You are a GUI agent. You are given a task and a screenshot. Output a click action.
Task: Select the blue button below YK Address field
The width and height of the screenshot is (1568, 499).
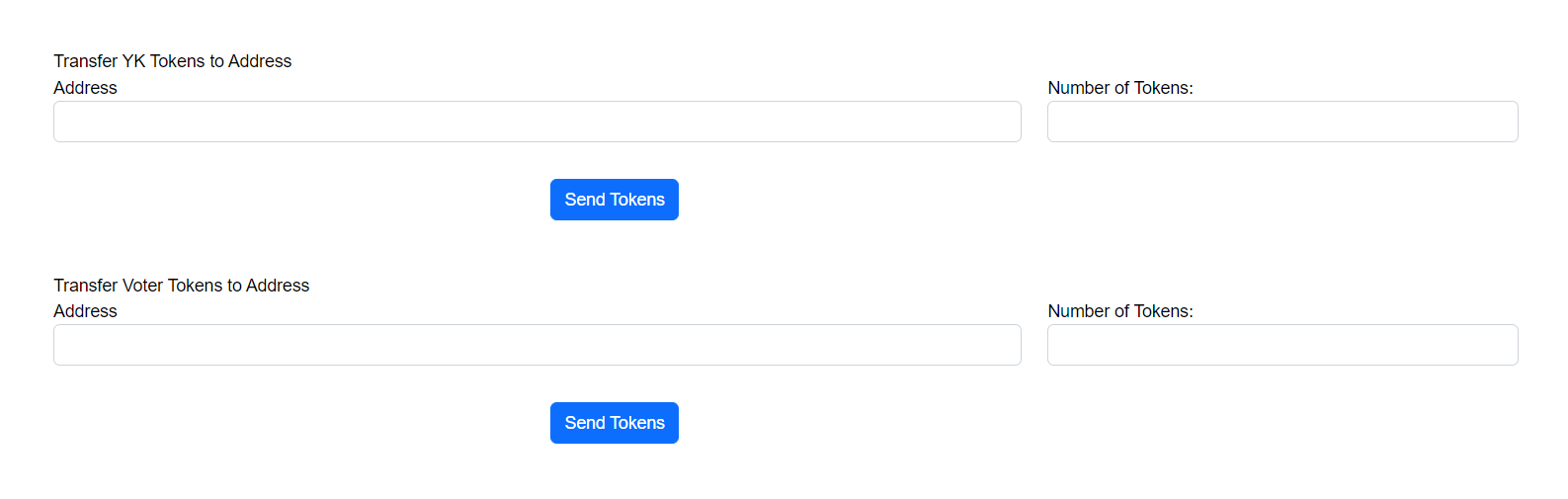(x=614, y=200)
